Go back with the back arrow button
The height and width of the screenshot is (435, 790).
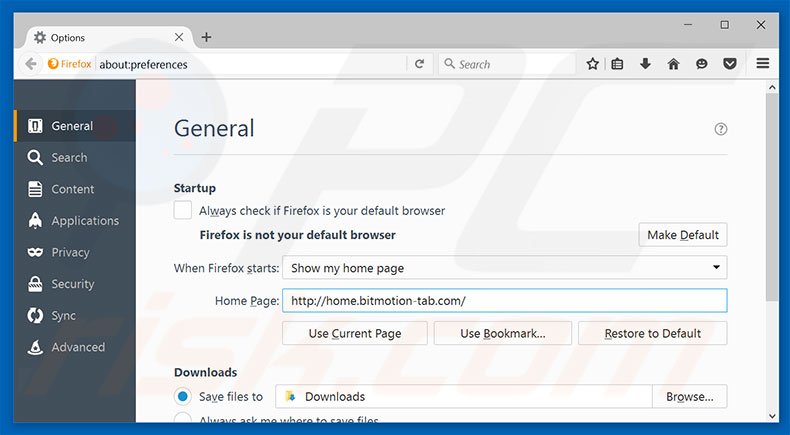(31, 64)
